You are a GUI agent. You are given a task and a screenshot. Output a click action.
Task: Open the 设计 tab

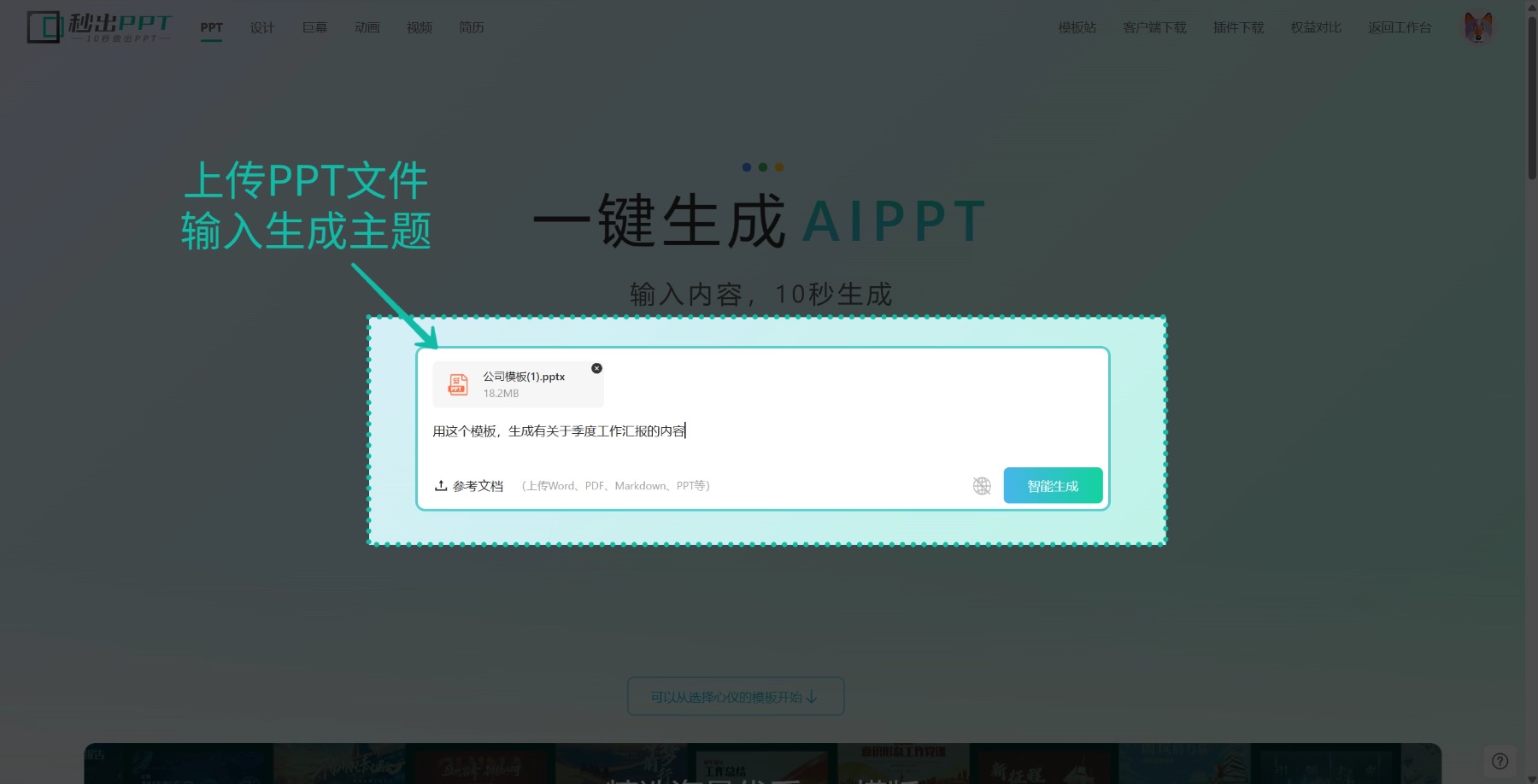[262, 27]
